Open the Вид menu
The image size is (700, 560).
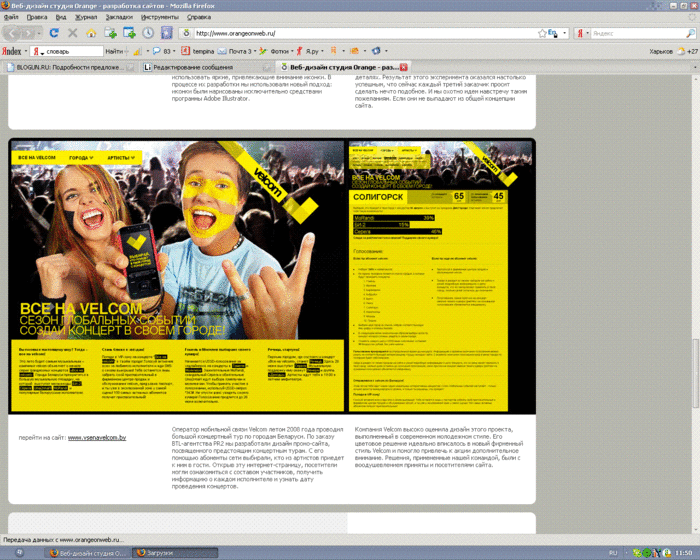[61, 17]
